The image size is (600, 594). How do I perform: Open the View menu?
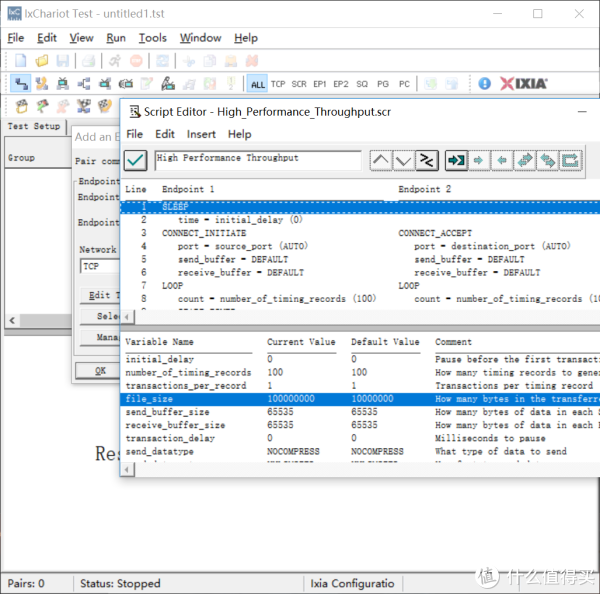click(81, 38)
